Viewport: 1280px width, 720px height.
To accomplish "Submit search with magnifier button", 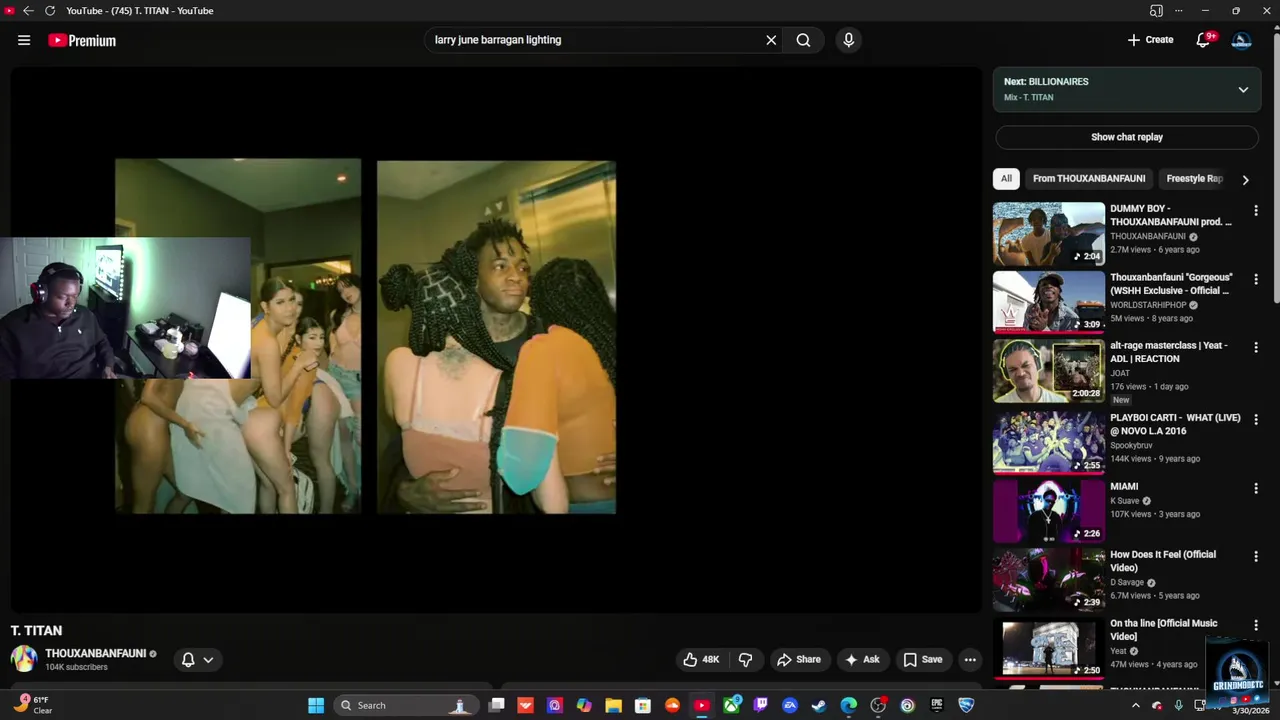I will (803, 40).
